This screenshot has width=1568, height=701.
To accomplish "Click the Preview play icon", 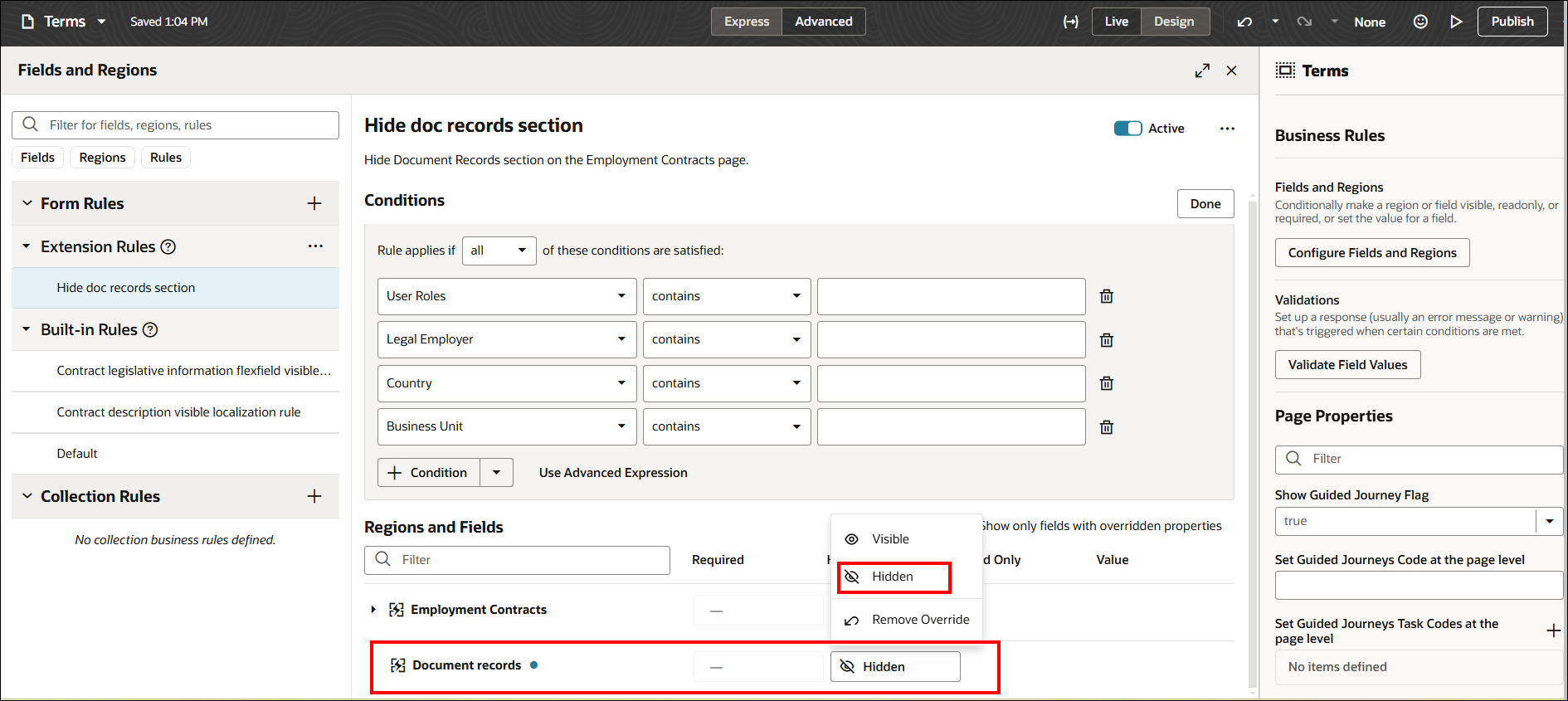I will coord(1456,22).
